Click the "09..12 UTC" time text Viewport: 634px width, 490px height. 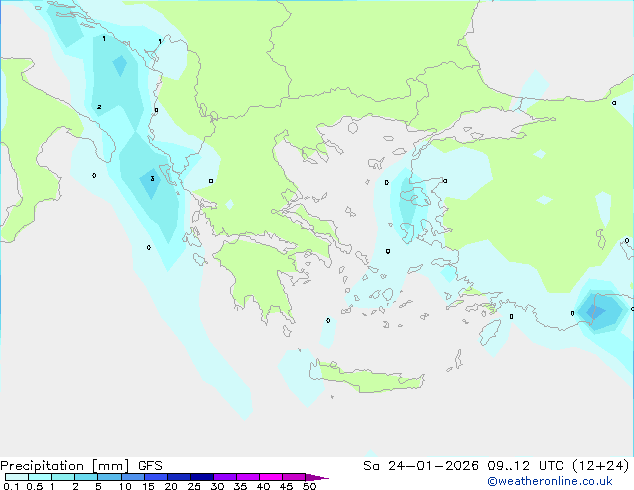[x=525, y=466]
